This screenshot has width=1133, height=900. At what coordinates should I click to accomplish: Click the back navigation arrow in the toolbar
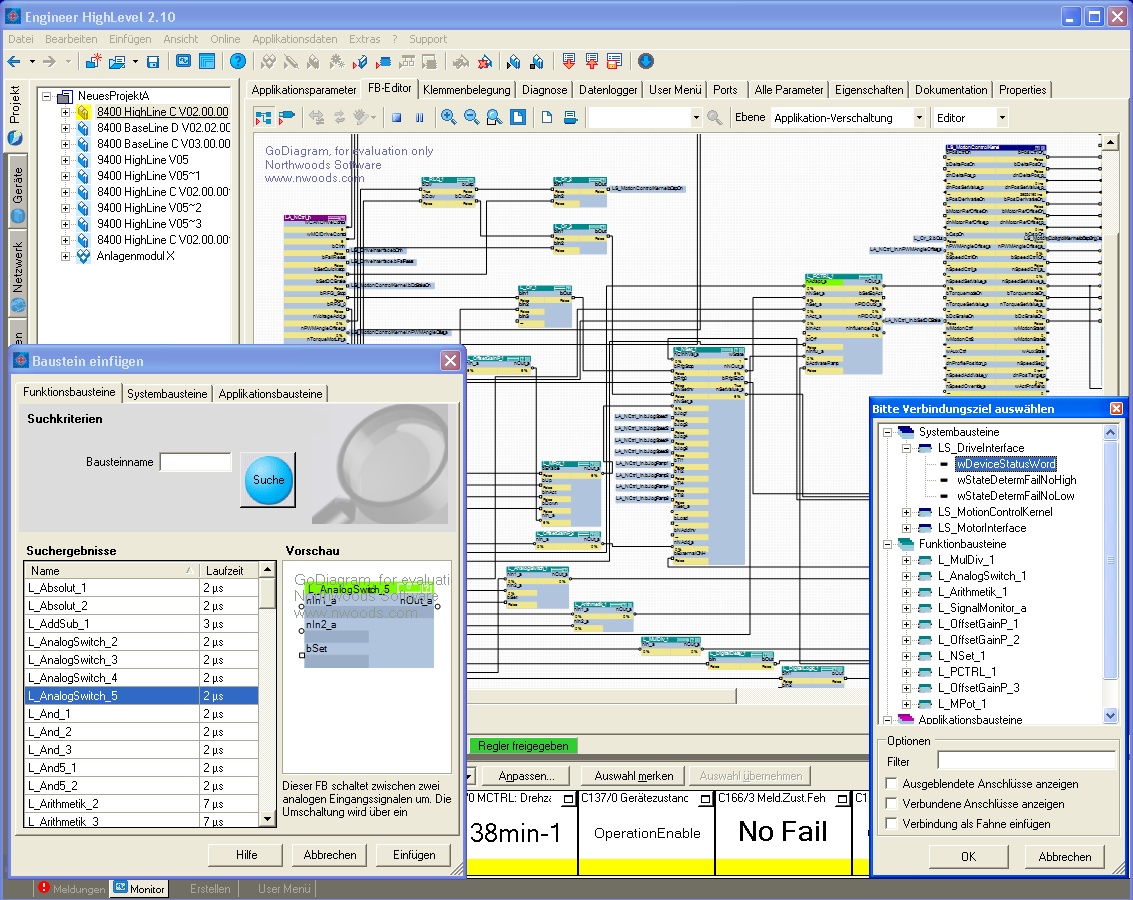point(14,62)
